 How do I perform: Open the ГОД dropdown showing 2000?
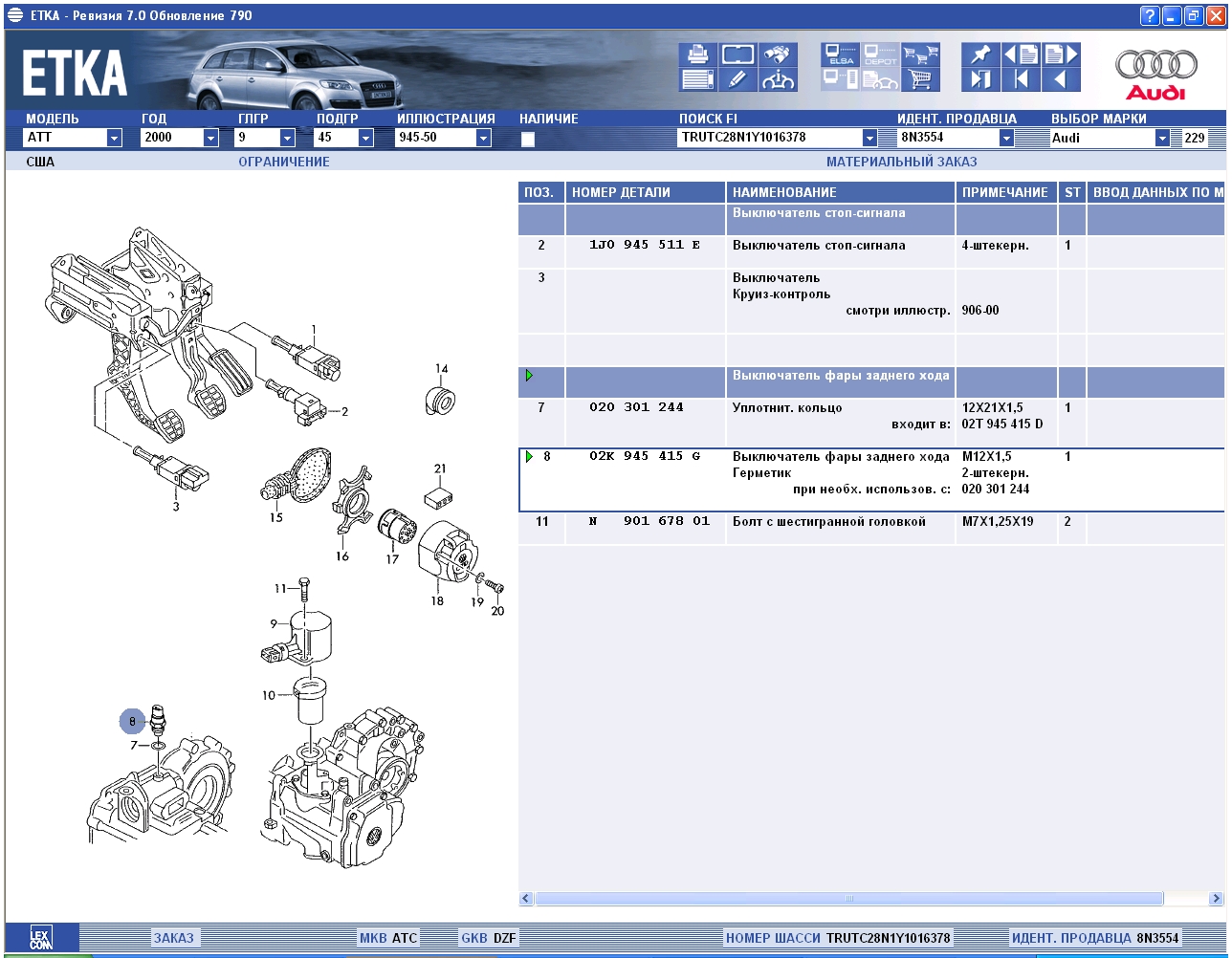(210, 138)
